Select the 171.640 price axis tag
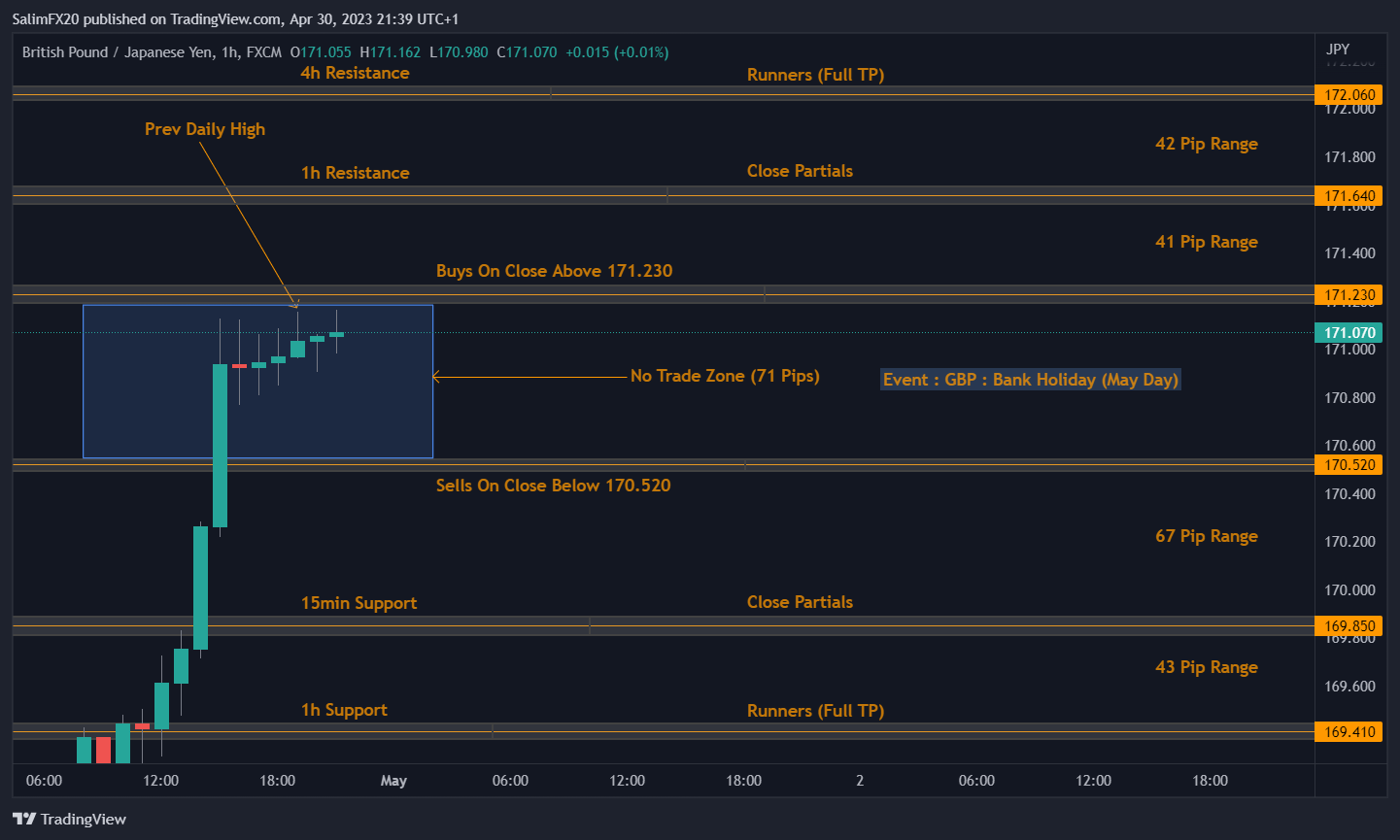Screen dimensions: 1400x840 1349,196
